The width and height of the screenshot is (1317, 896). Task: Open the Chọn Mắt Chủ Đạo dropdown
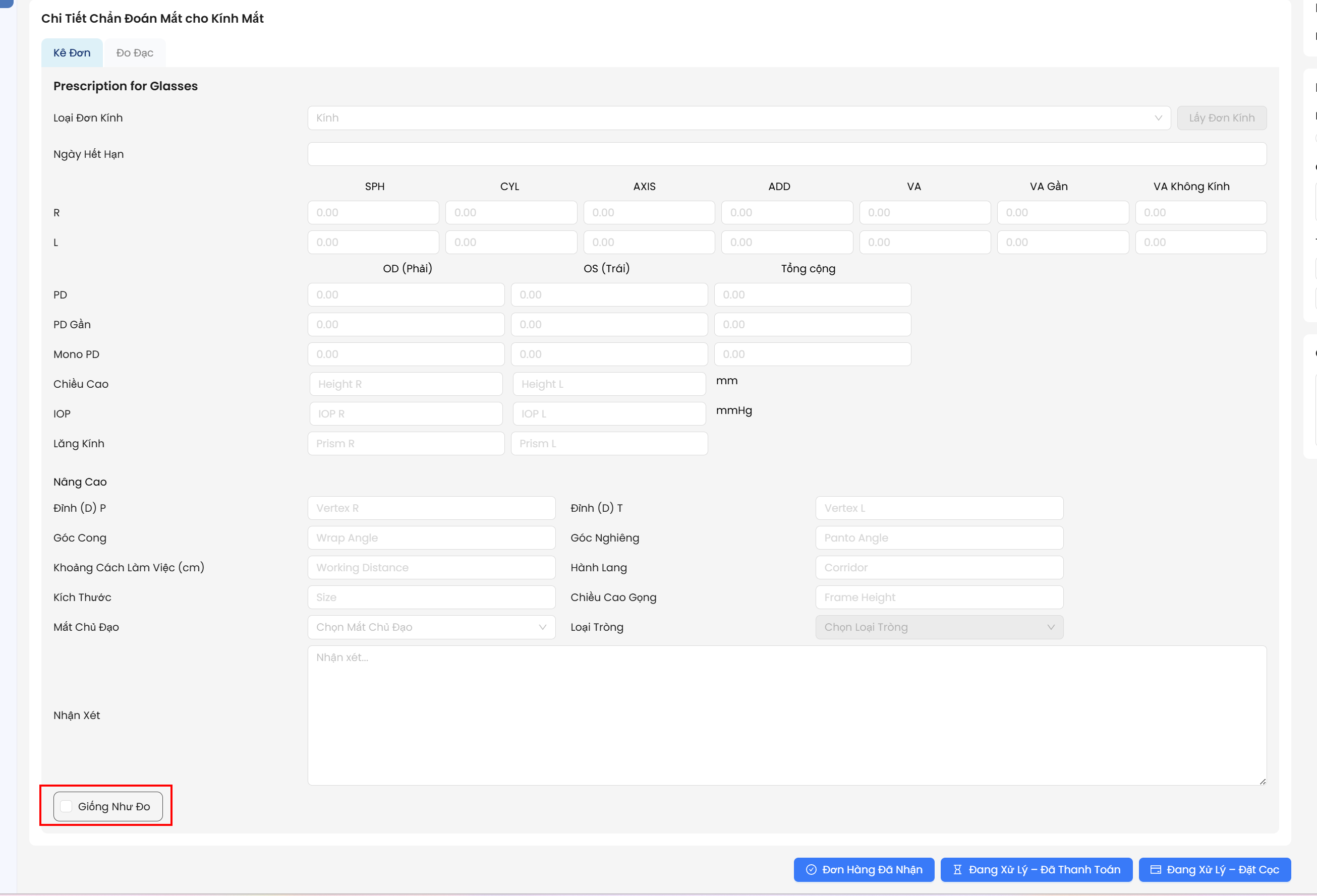pyautogui.click(x=432, y=627)
